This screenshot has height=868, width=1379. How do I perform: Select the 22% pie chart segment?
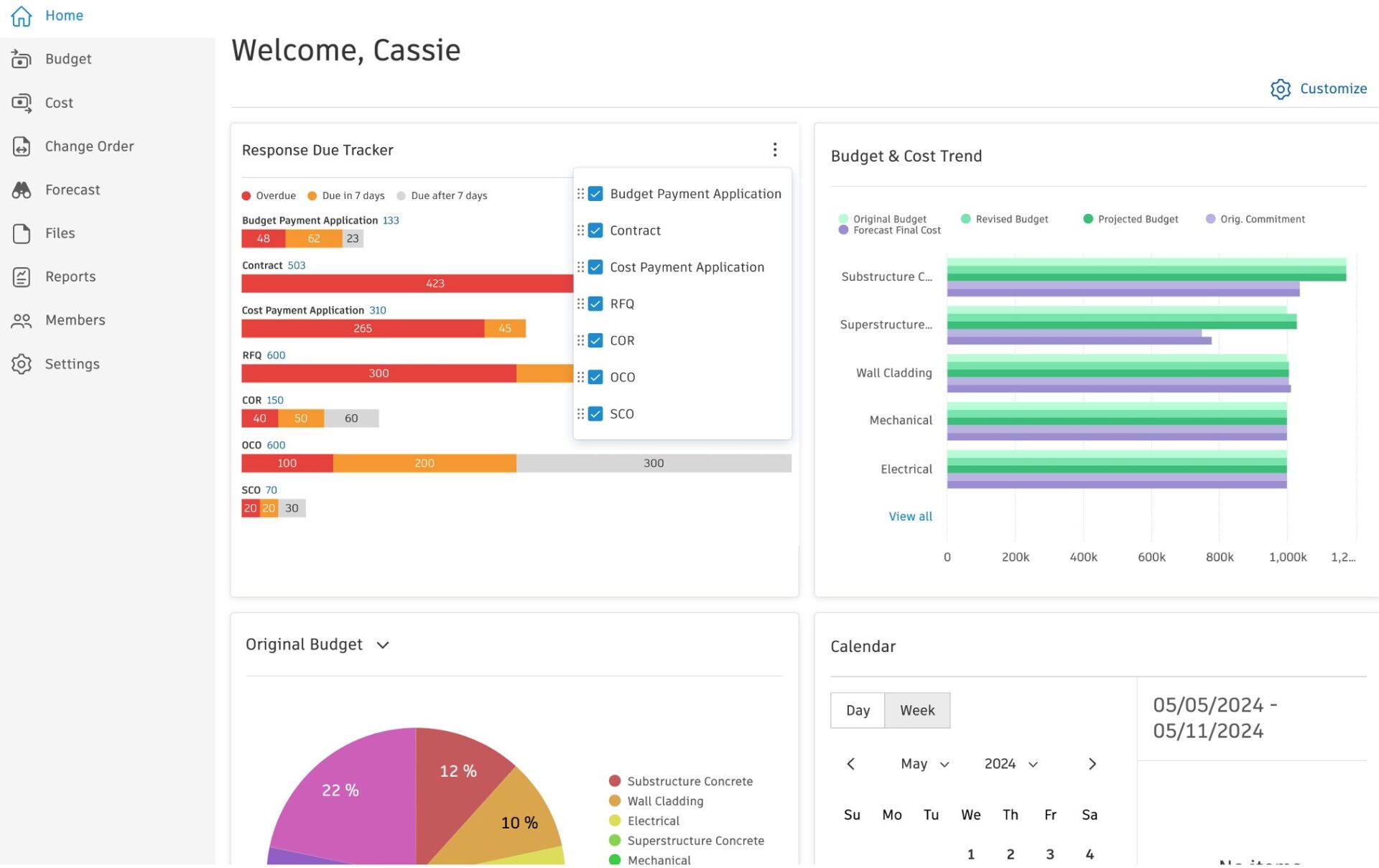(340, 790)
